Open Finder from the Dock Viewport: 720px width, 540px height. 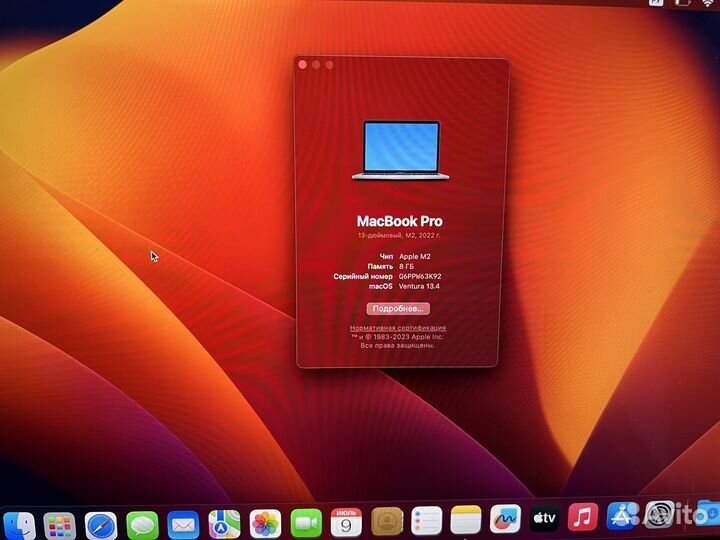19,526
